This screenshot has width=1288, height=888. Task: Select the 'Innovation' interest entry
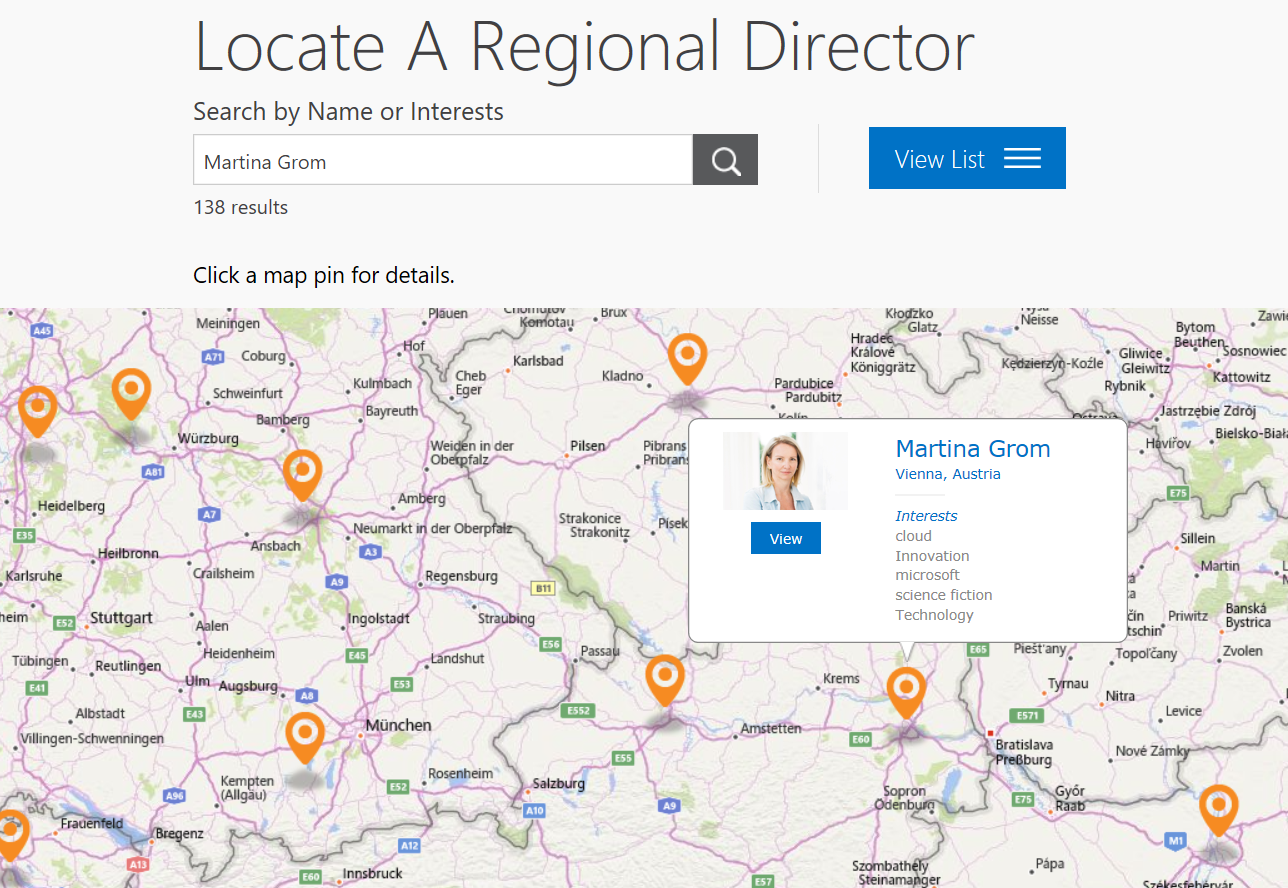[932, 556]
